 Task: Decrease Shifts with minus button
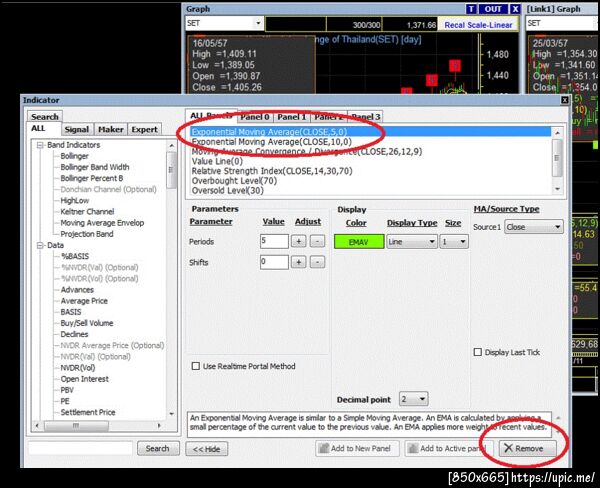tap(317, 263)
